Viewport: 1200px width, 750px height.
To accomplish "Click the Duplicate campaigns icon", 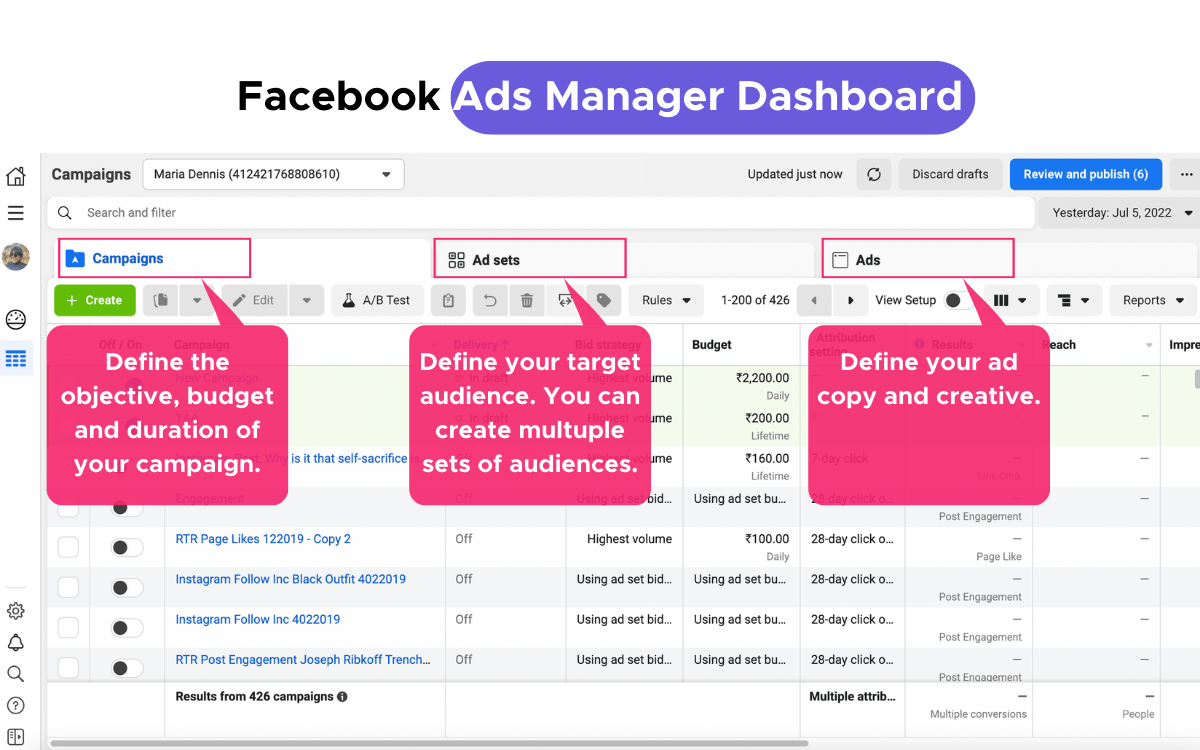I will pyautogui.click(x=160, y=300).
